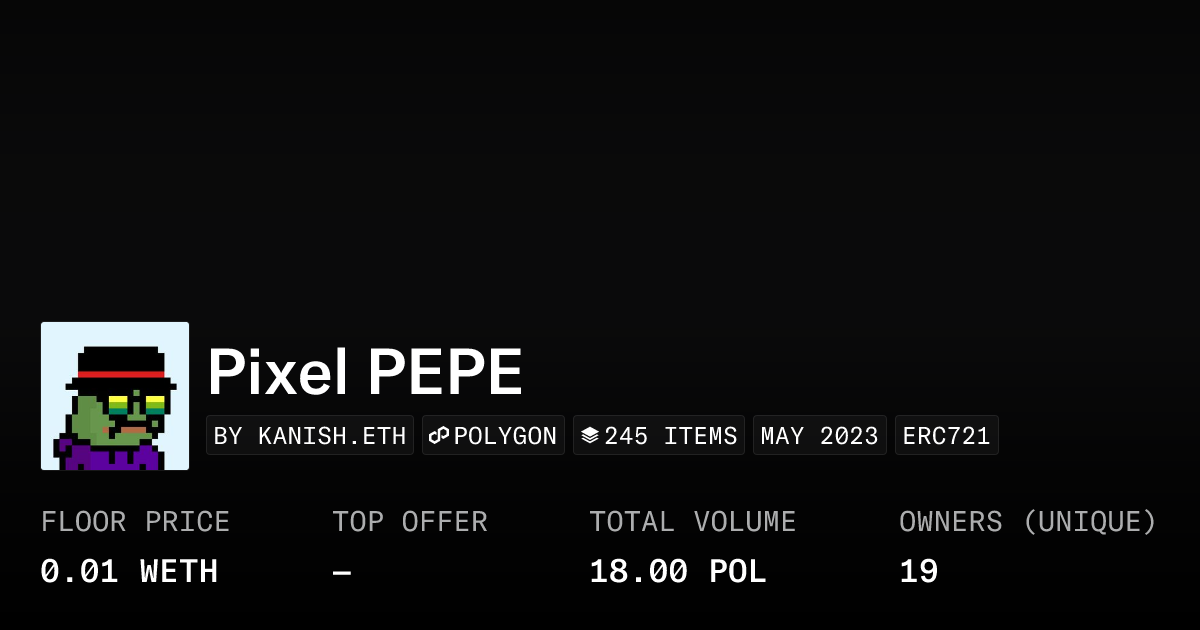Select the 18.00 POL volume value

[677, 572]
